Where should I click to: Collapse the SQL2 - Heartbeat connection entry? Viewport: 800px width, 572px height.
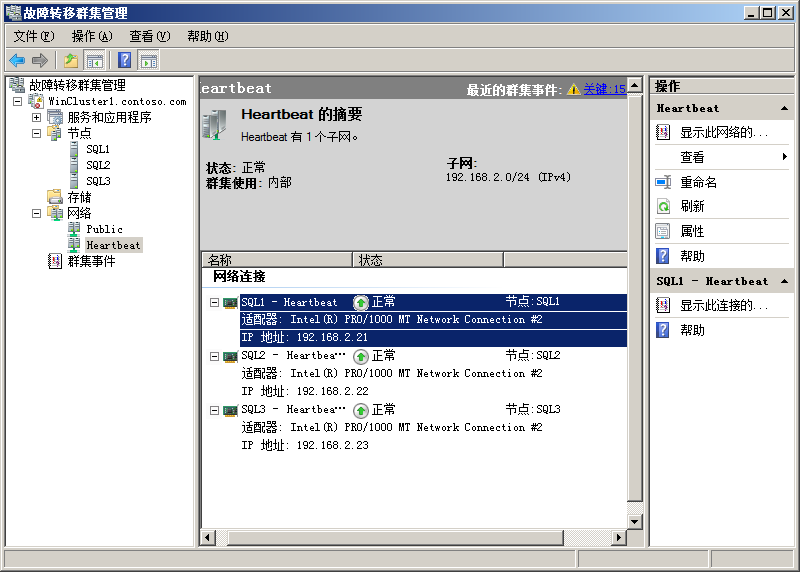214,356
